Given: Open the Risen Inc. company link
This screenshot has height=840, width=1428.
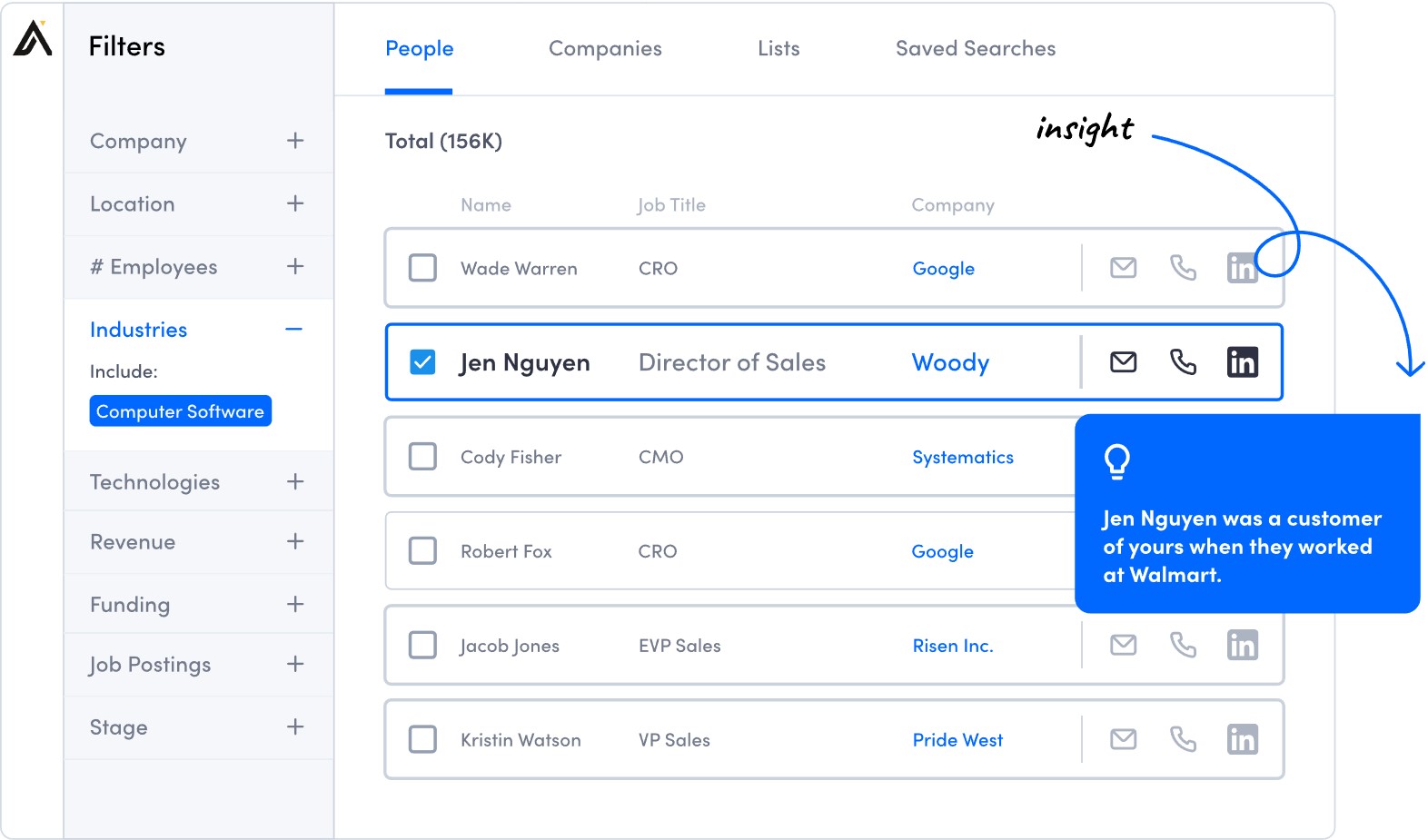Looking at the screenshot, I should pyautogui.click(x=953, y=646).
